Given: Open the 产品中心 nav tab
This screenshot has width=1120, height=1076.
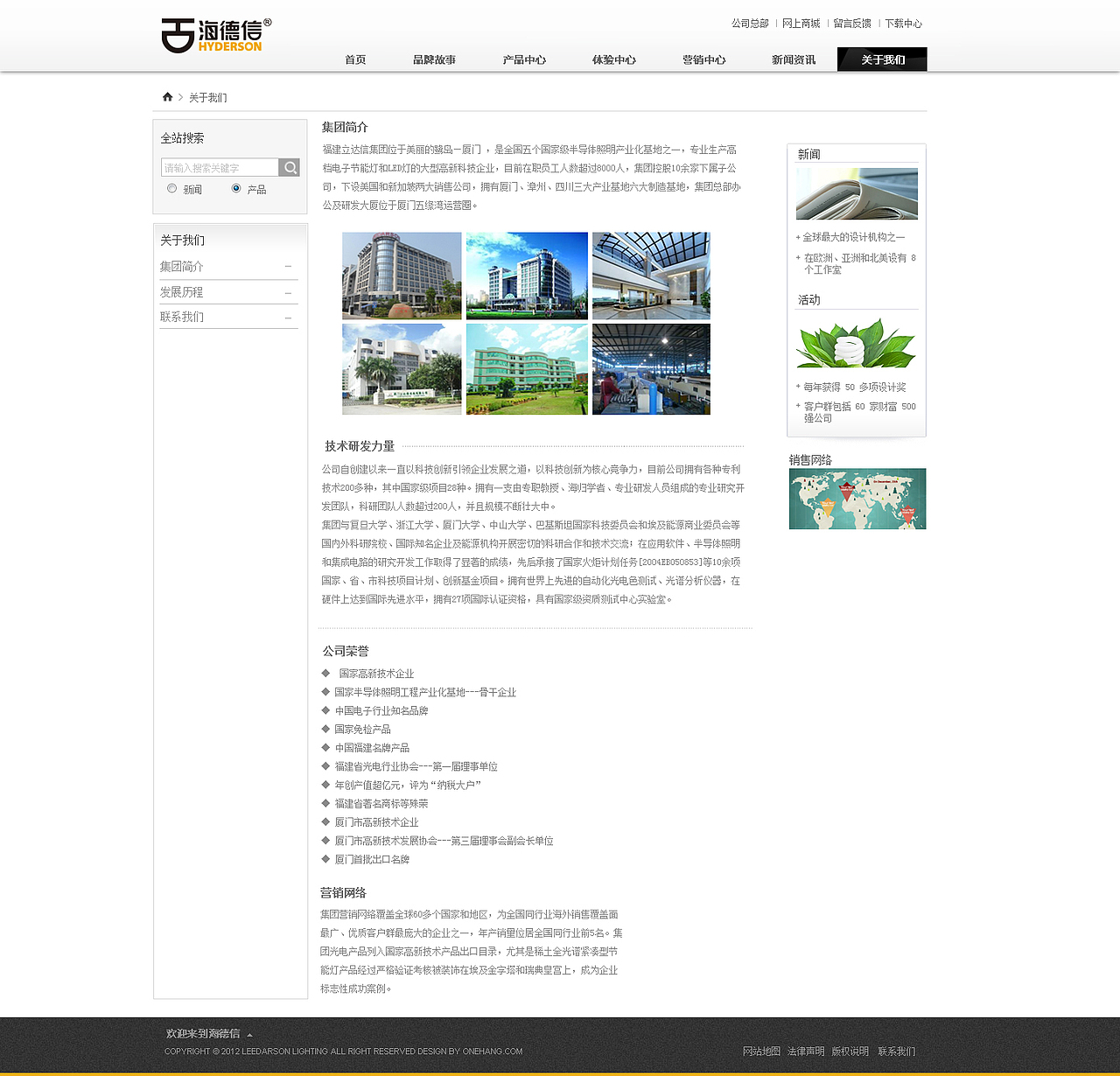Looking at the screenshot, I should point(524,59).
